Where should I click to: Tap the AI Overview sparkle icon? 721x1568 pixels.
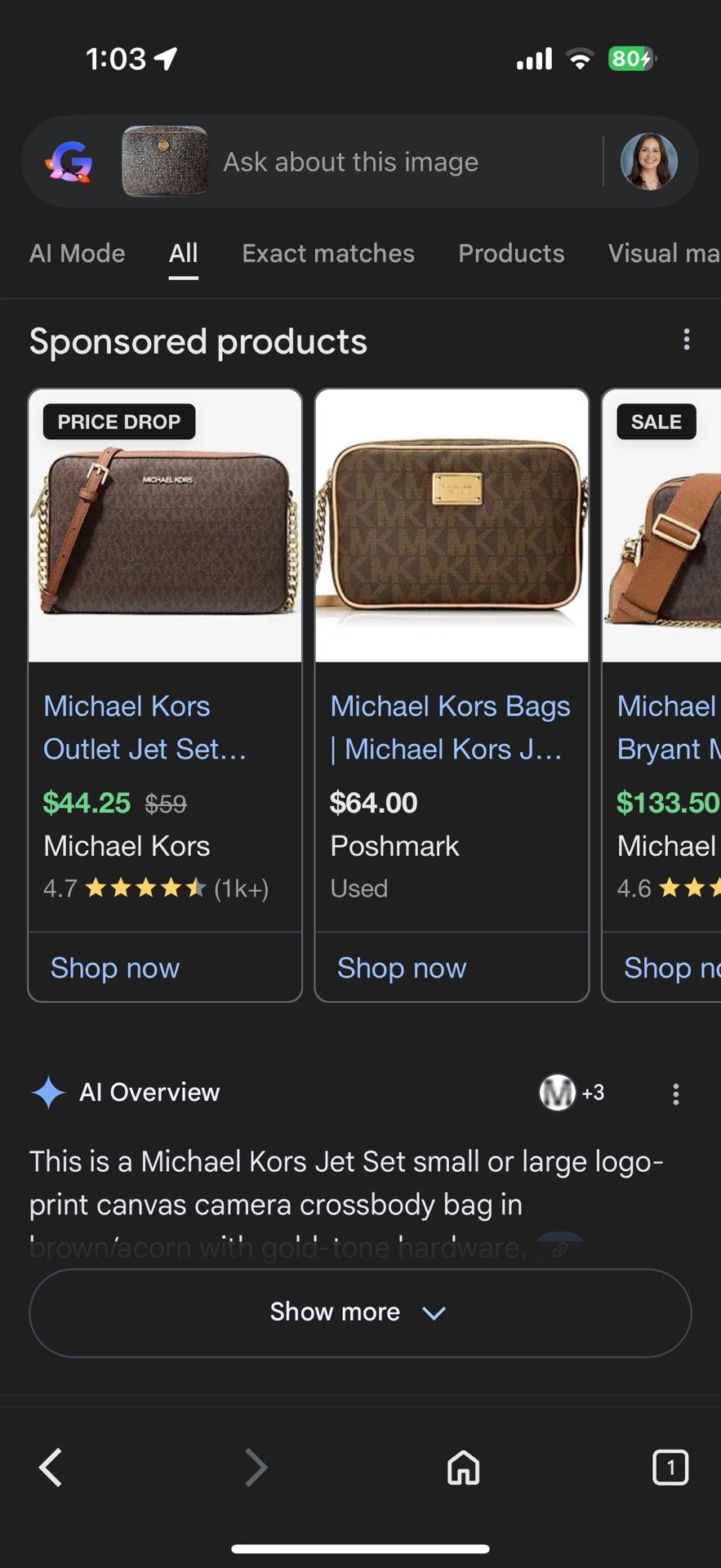point(47,1092)
